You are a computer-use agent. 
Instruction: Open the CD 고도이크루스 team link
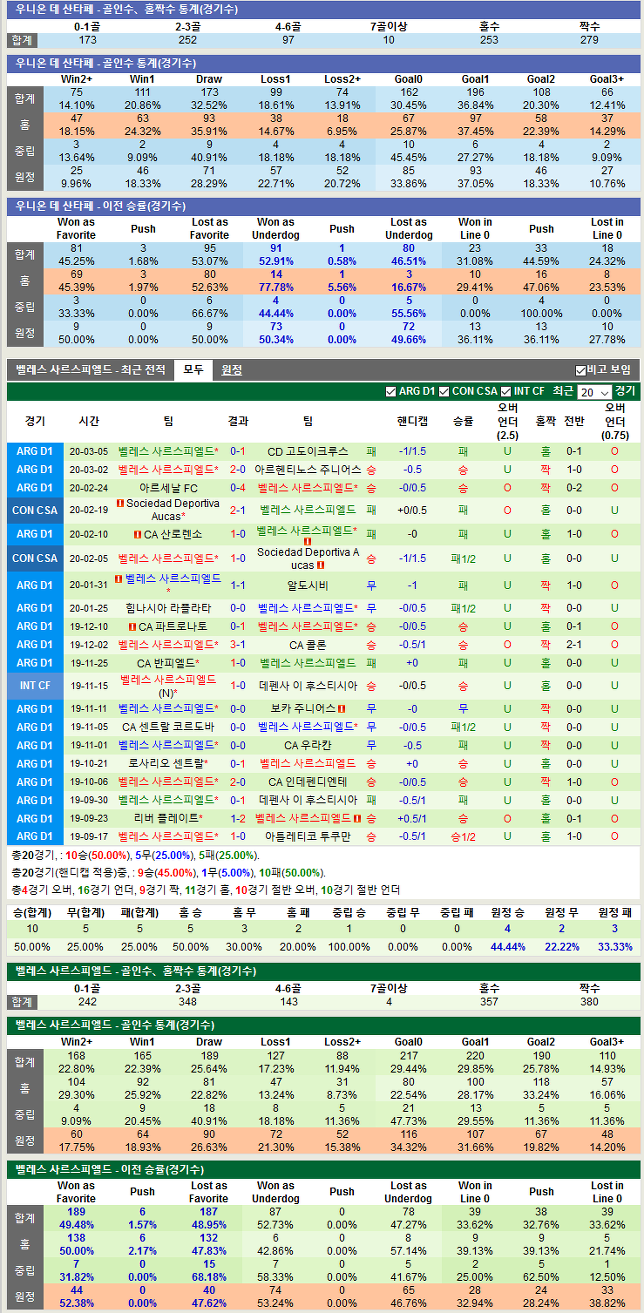(308, 452)
